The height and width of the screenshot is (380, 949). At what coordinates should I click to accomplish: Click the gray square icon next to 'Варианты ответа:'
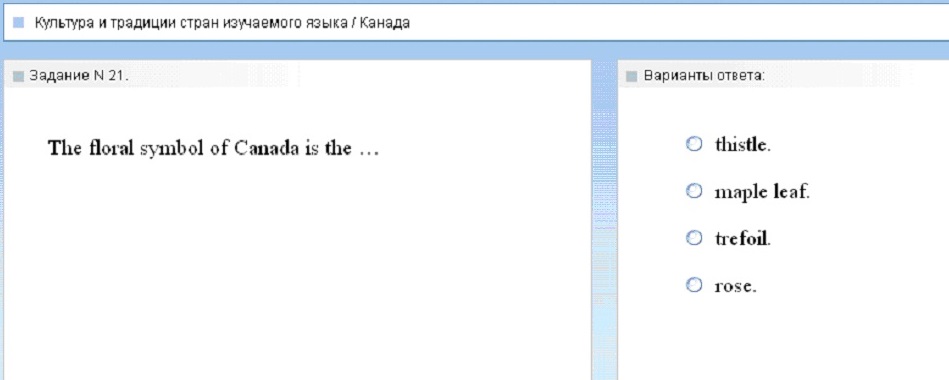point(632,77)
